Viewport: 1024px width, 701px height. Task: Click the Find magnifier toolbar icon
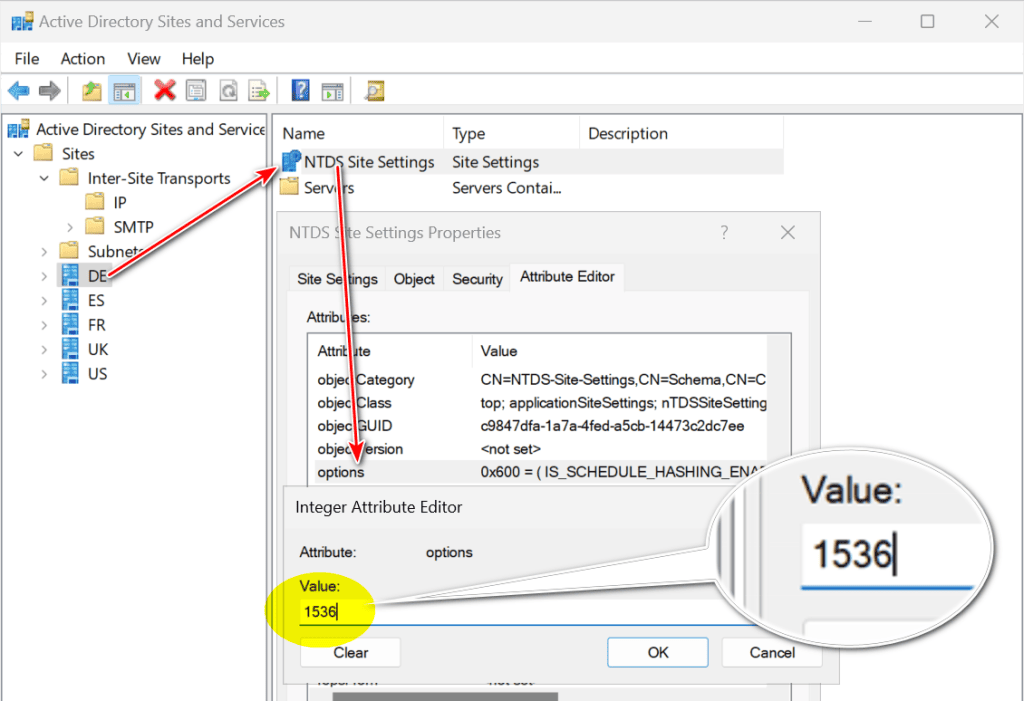point(374,91)
